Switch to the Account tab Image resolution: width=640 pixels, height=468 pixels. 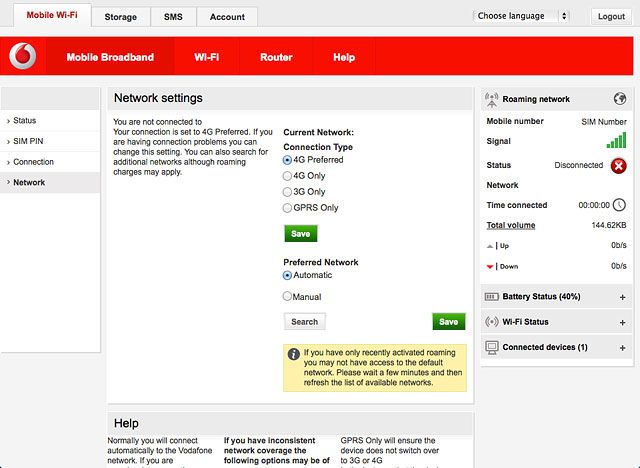point(227,17)
